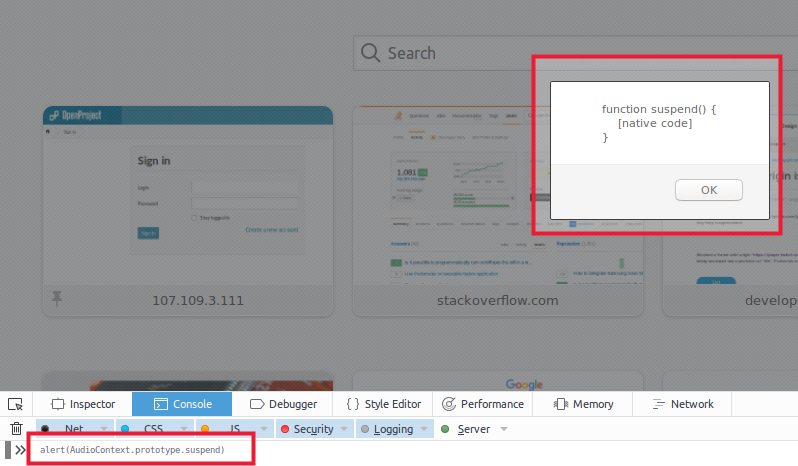Expand the Server filter dropdown arrow
The image size is (798, 466).
(504, 429)
